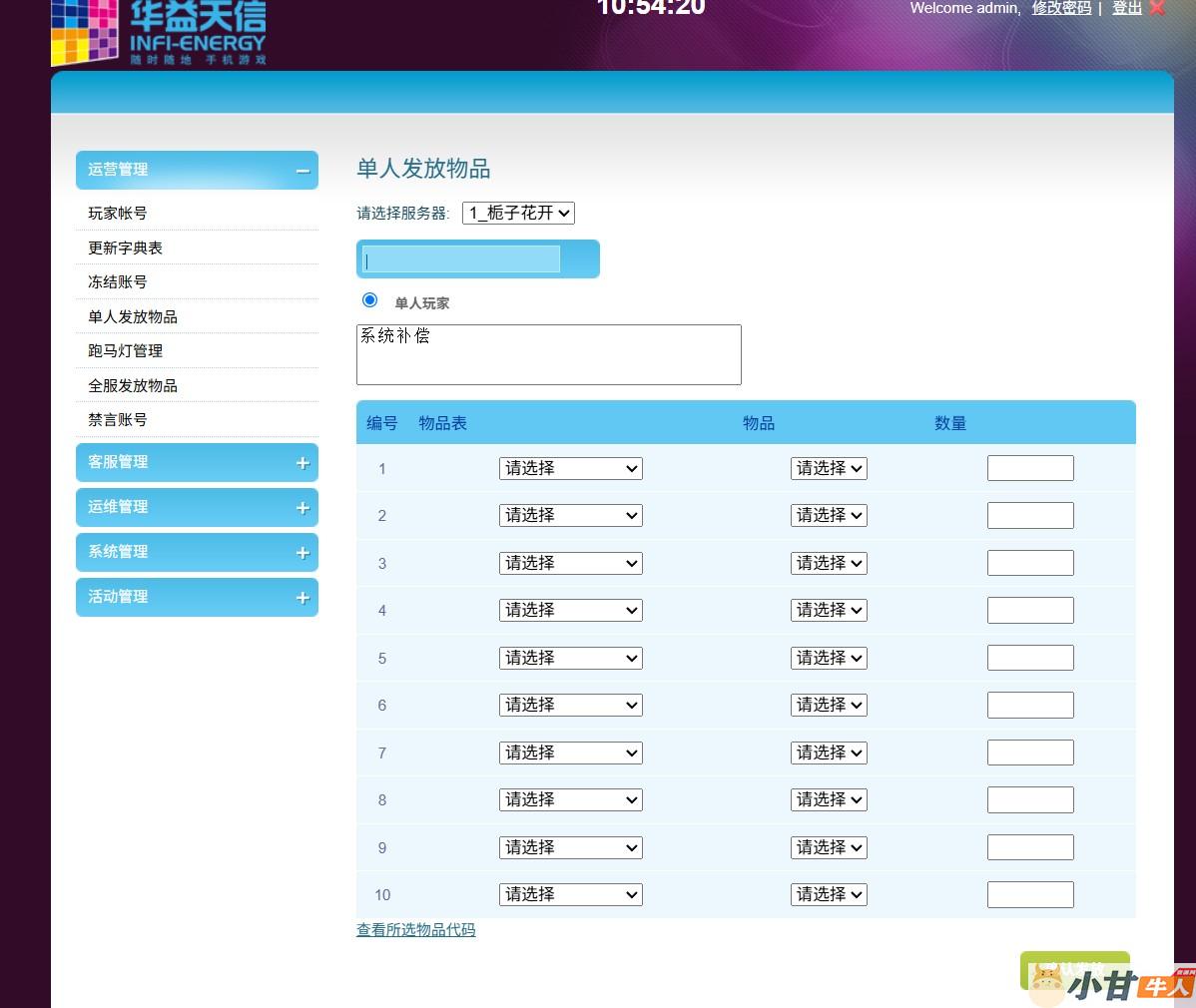The width and height of the screenshot is (1196, 1008).
Task: Open the 物品表 dropdown in row 9
Action: pos(570,847)
